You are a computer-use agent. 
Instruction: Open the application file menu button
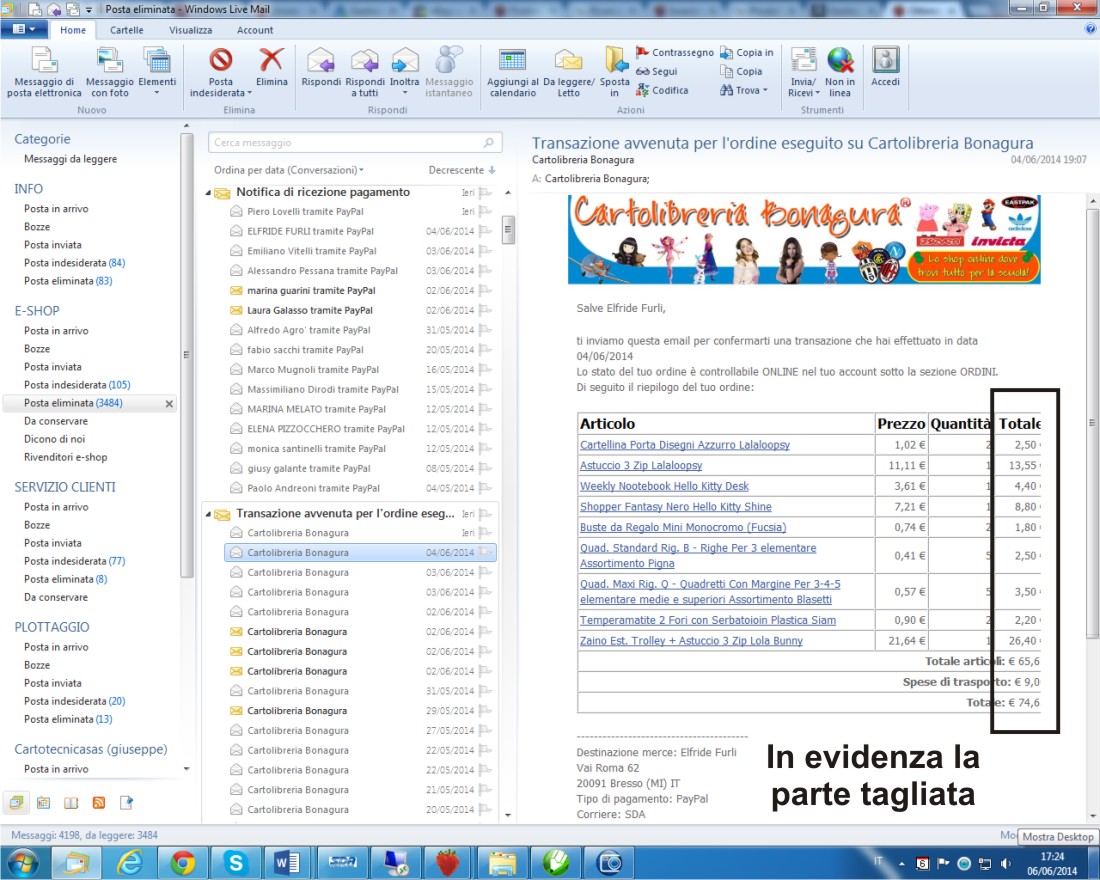click(24, 29)
